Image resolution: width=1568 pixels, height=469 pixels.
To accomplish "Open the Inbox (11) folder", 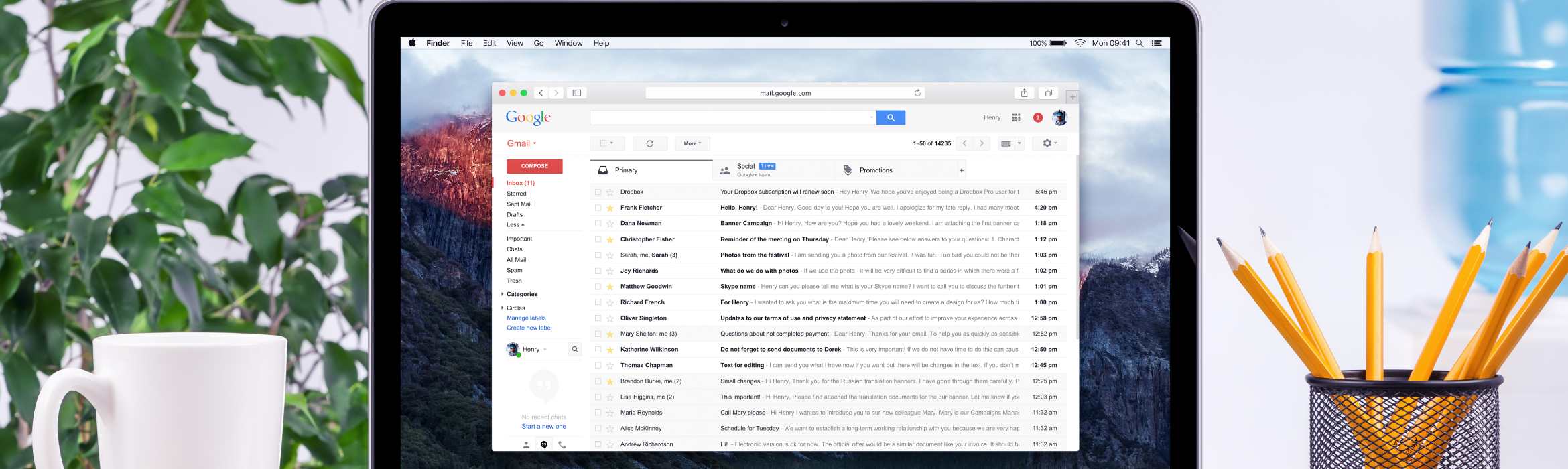I will pyautogui.click(x=521, y=183).
